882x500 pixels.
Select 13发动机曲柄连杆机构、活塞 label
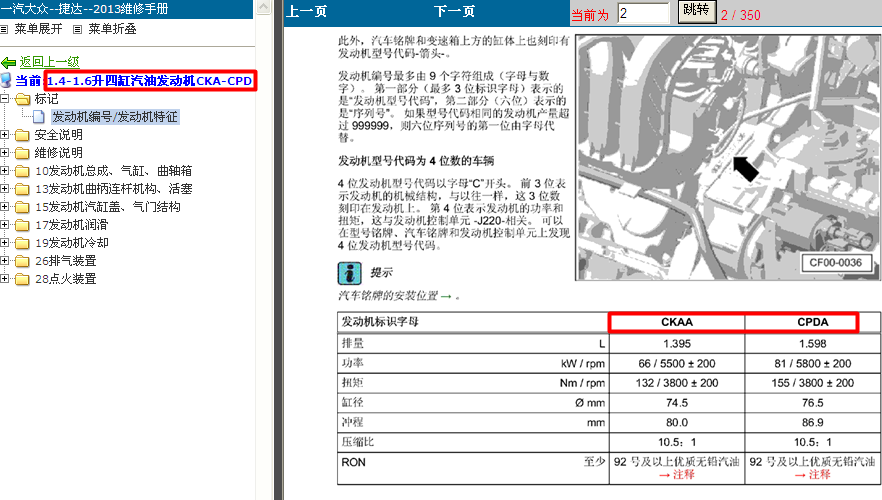pyautogui.click(x=114, y=189)
